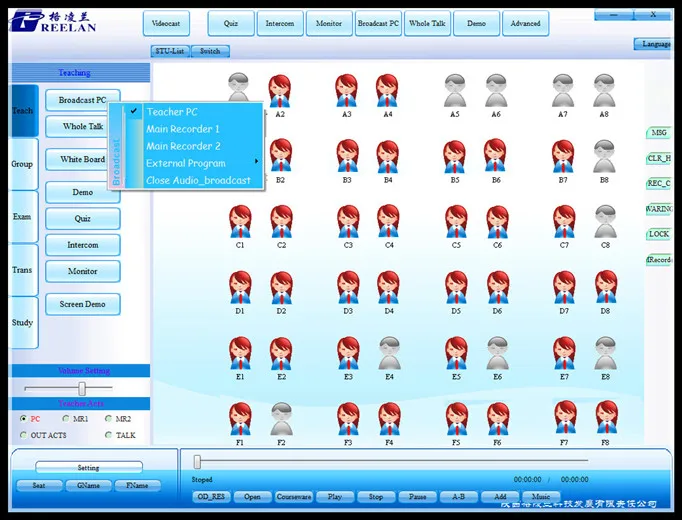
Task: Click grey student icon at seat E4
Action: [389, 353]
